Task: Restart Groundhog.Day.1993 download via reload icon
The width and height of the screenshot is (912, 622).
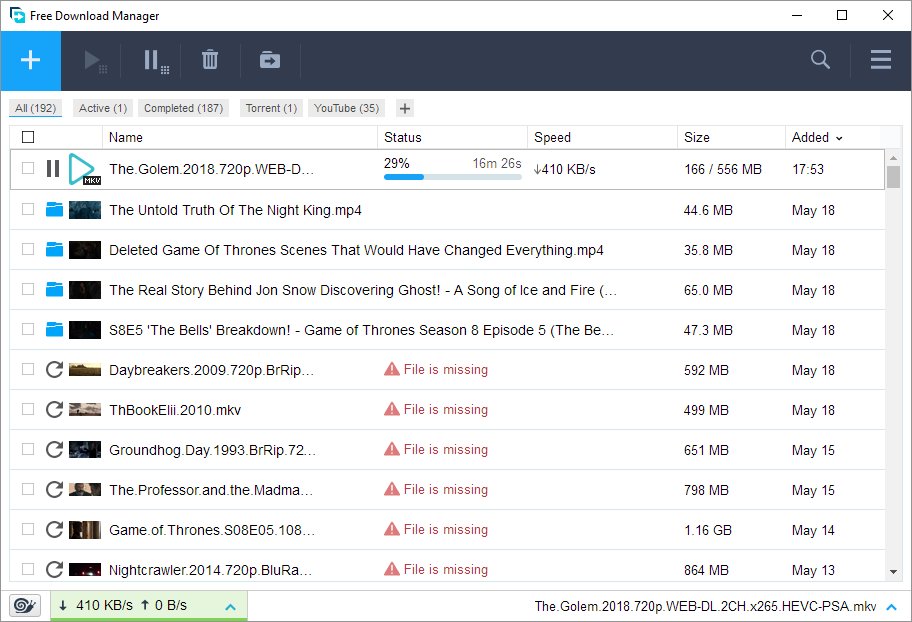Action: 54,449
